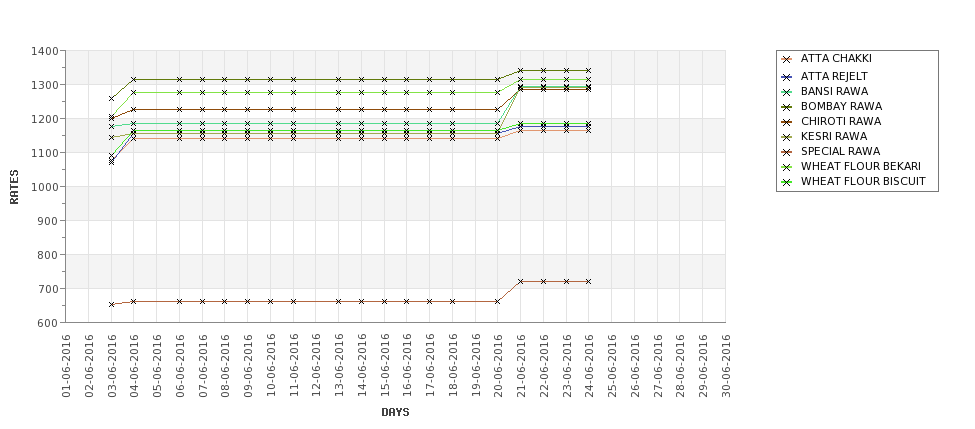This screenshot has width=975, height=429.
Task: Click the 600 y-axis tick label
Action: click(47, 323)
